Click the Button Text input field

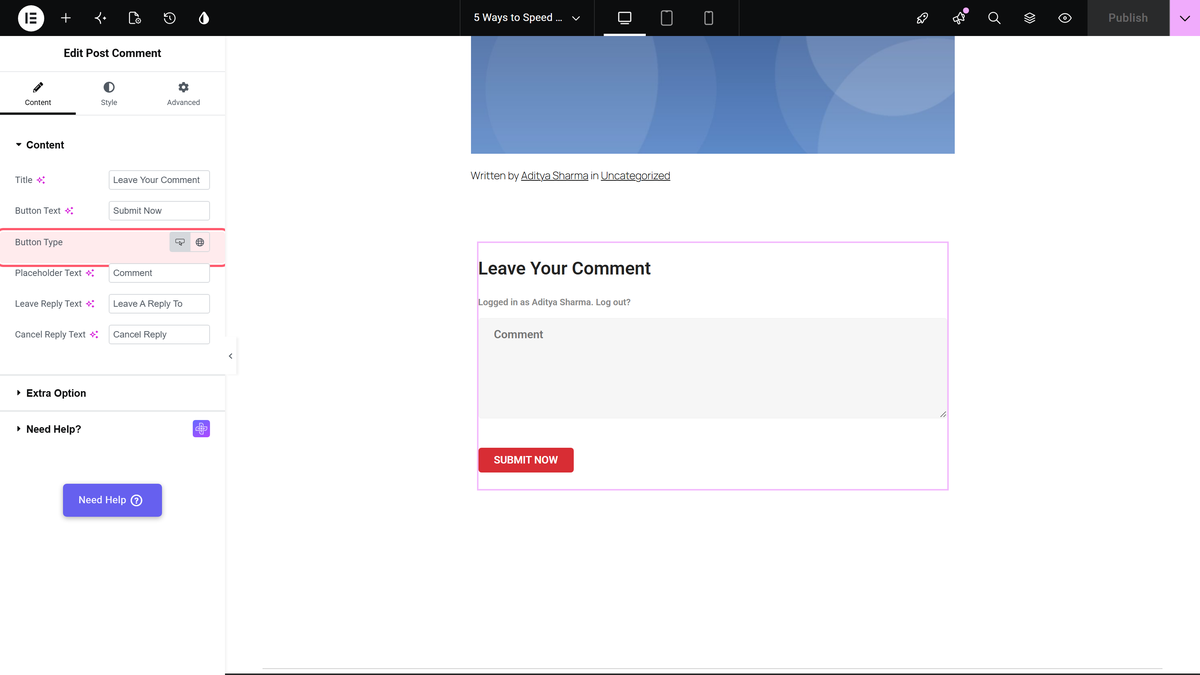click(x=159, y=211)
